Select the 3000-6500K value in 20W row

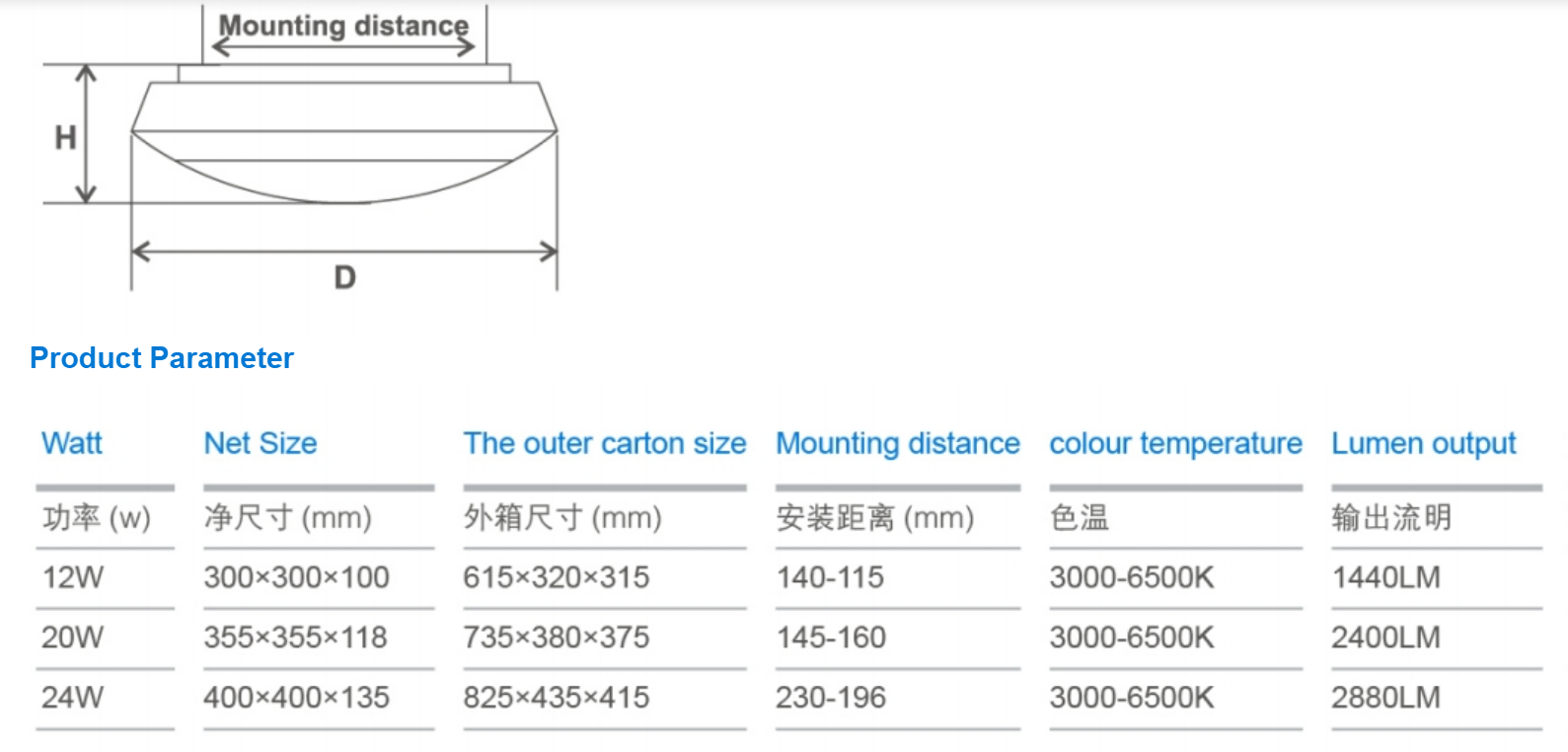1132,638
